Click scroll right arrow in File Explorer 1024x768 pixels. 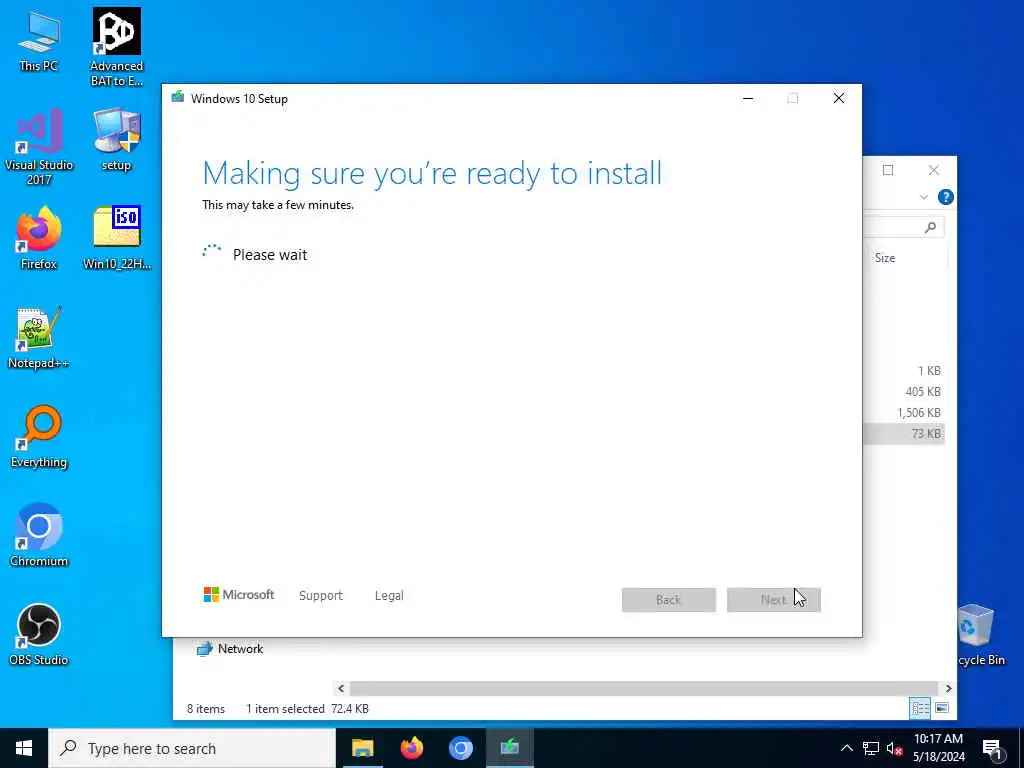coord(948,688)
